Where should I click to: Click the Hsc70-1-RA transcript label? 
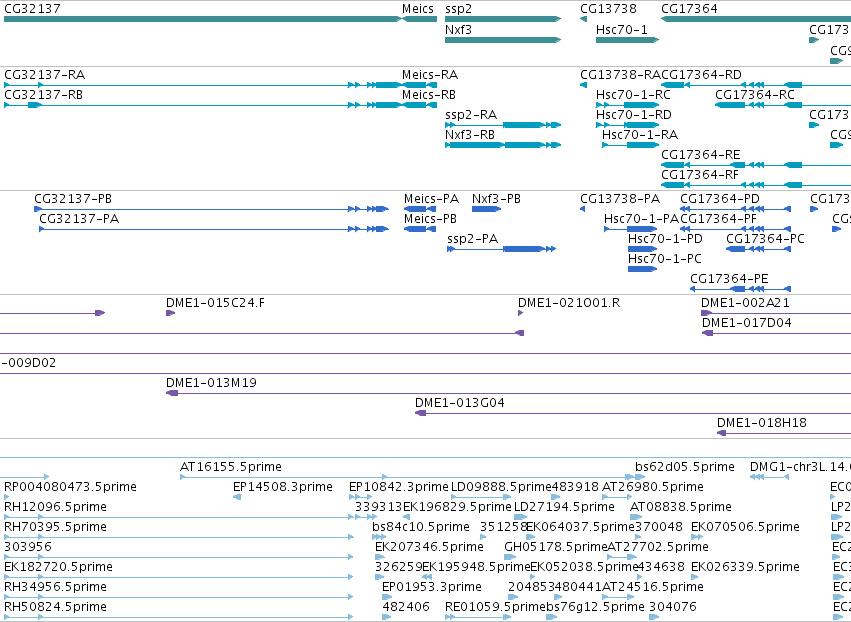coord(640,135)
